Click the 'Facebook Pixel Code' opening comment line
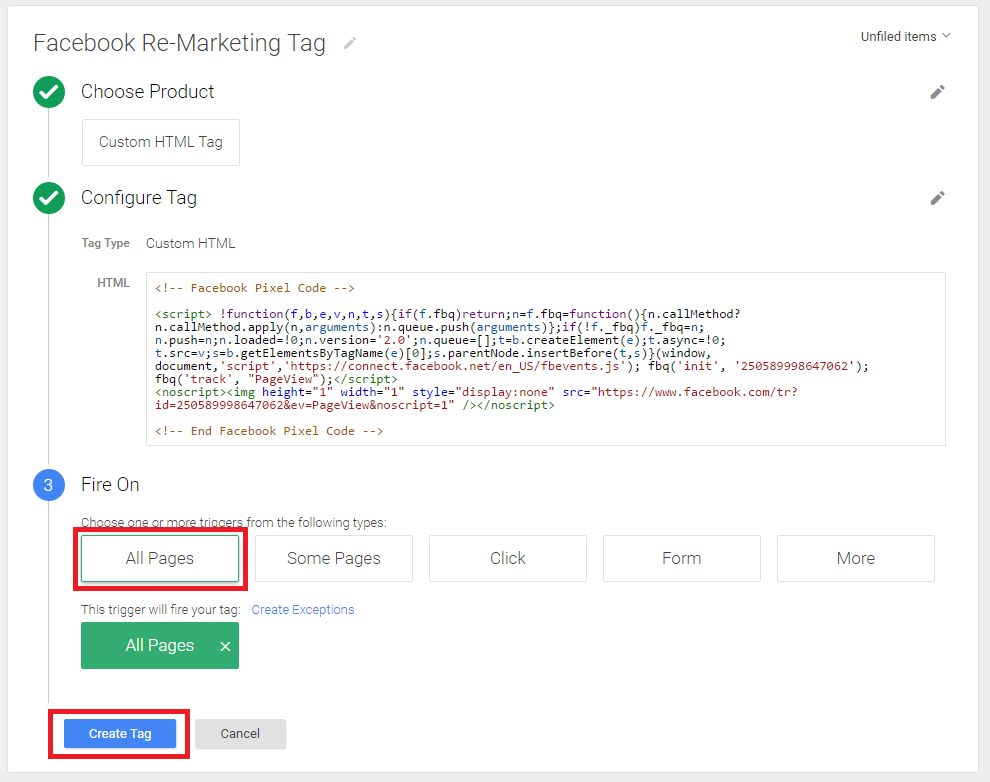990x782 pixels. (x=255, y=288)
